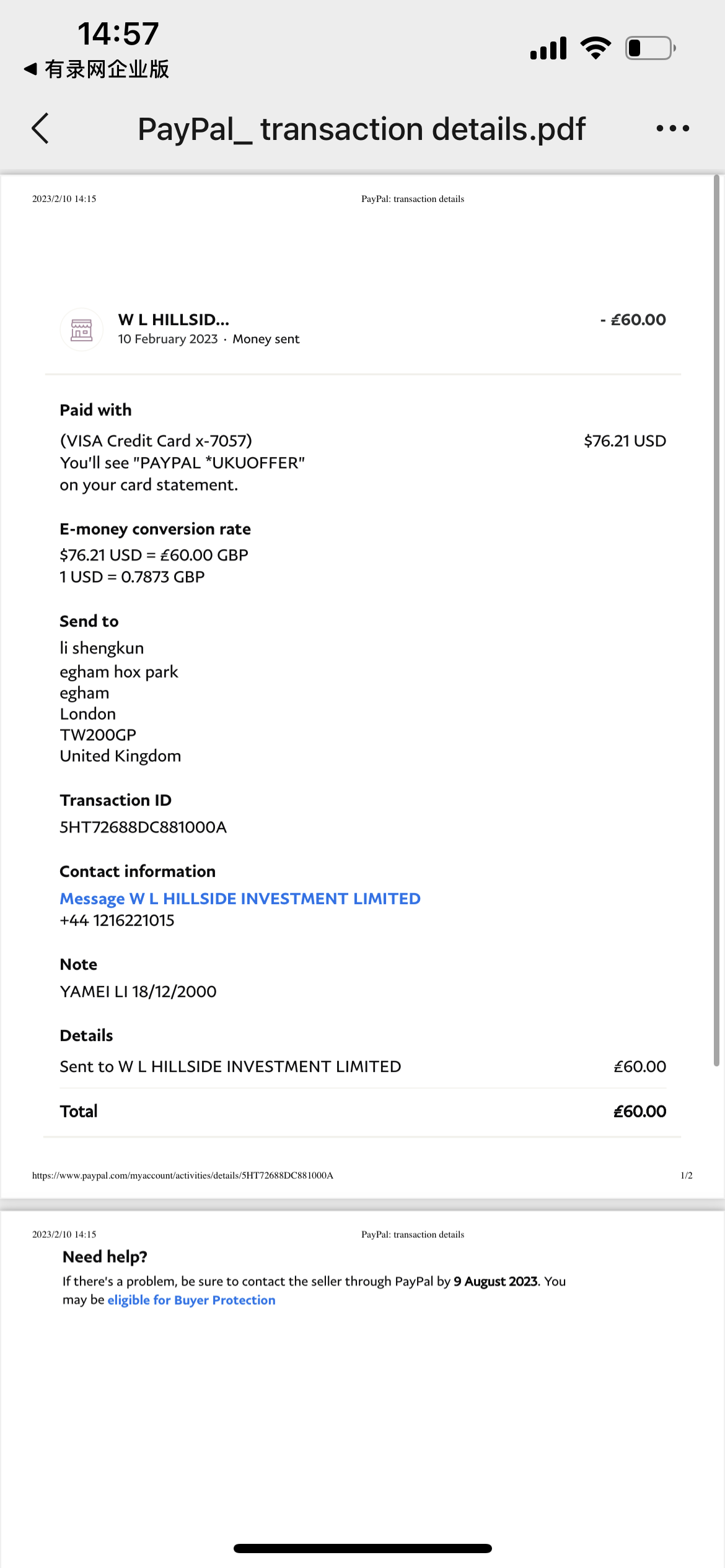Tap the vertical scrollbar on the right

click(716, 619)
